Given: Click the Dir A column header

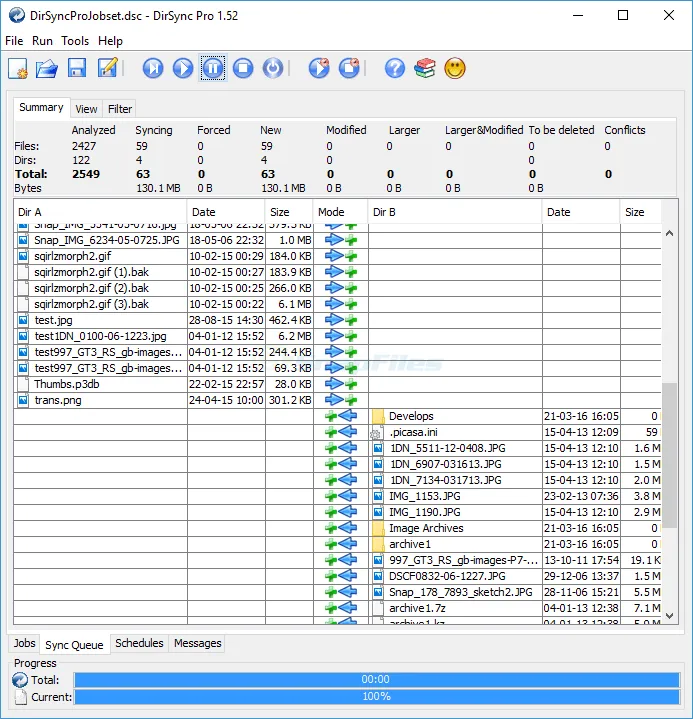Looking at the screenshot, I should [x=100, y=212].
